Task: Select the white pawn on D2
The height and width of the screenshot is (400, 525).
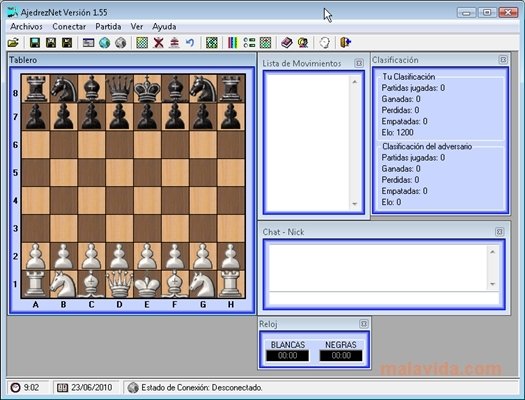Action: [x=119, y=256]
